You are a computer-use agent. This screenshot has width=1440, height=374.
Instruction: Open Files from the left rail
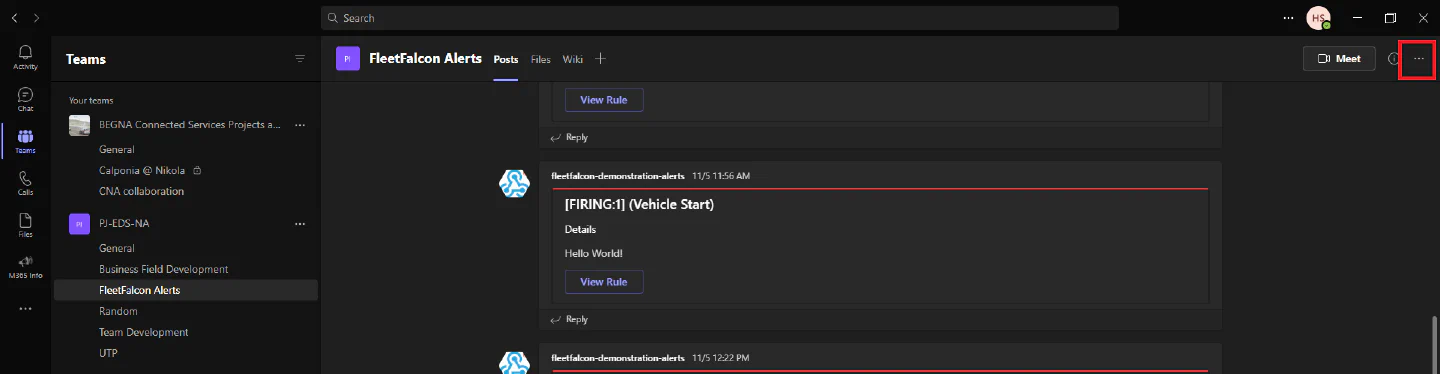pos(26,225)
